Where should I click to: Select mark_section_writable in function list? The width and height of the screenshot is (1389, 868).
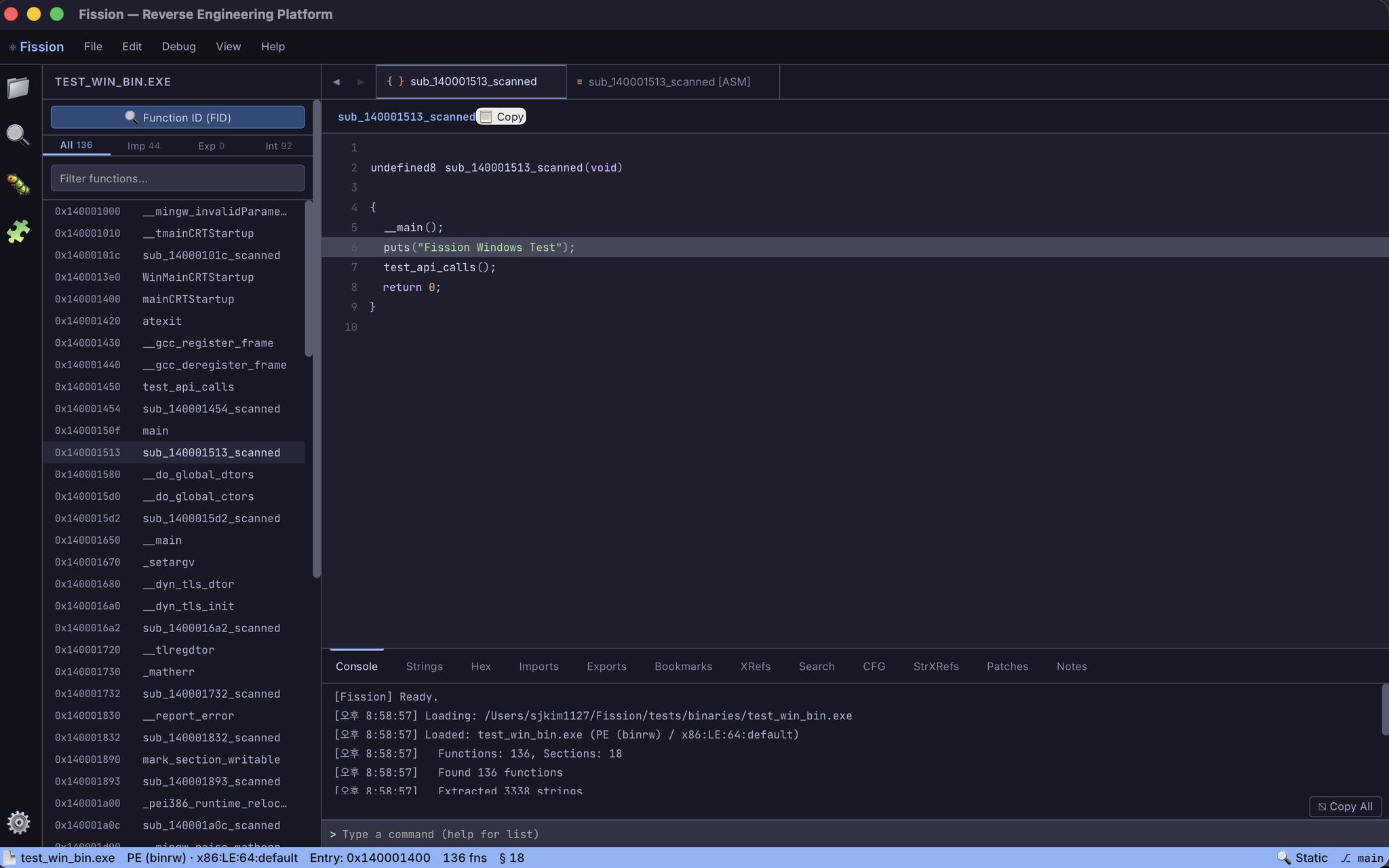pos(174,759)
